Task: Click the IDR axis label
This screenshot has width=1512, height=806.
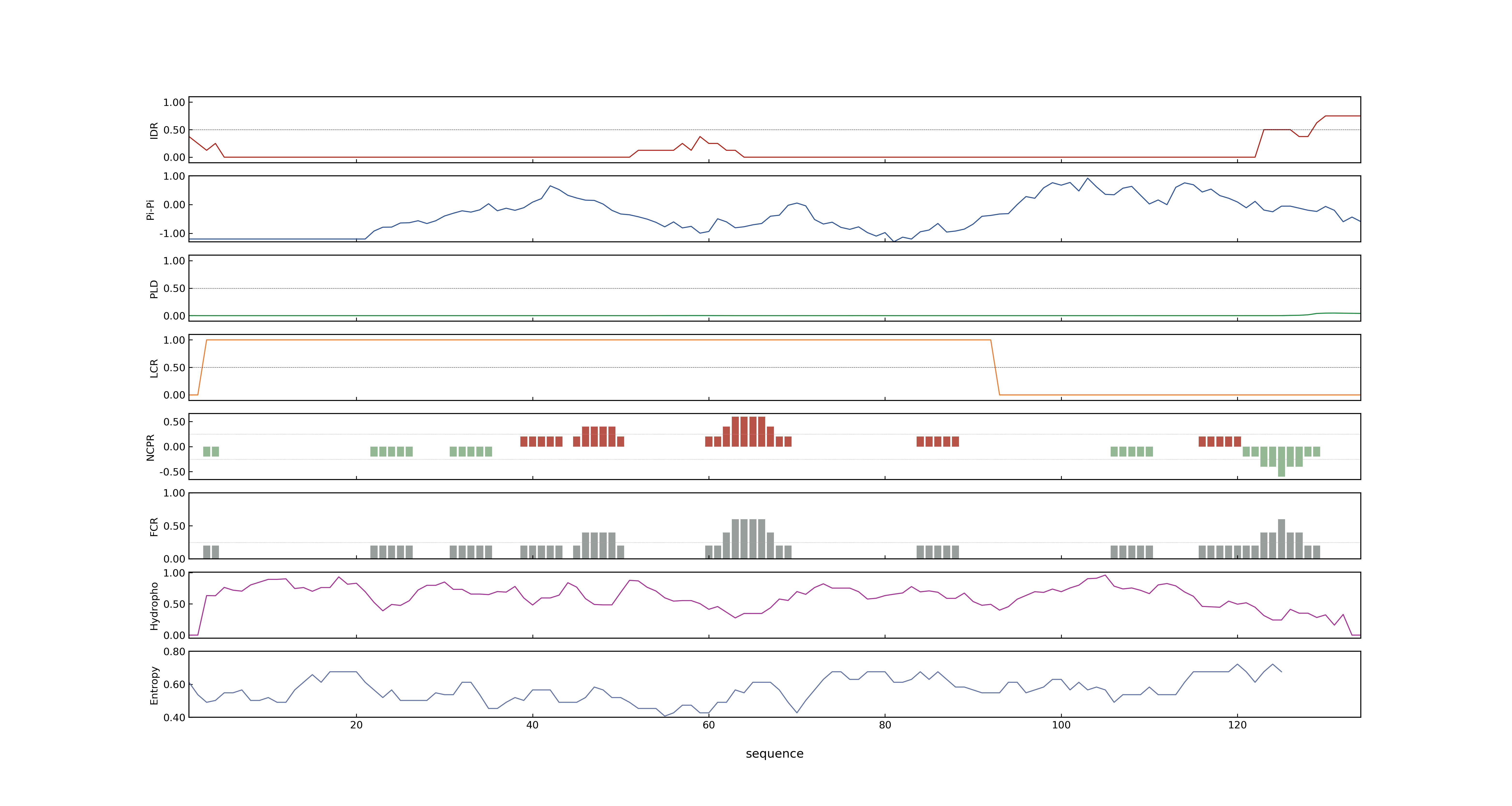Action: 154,130
